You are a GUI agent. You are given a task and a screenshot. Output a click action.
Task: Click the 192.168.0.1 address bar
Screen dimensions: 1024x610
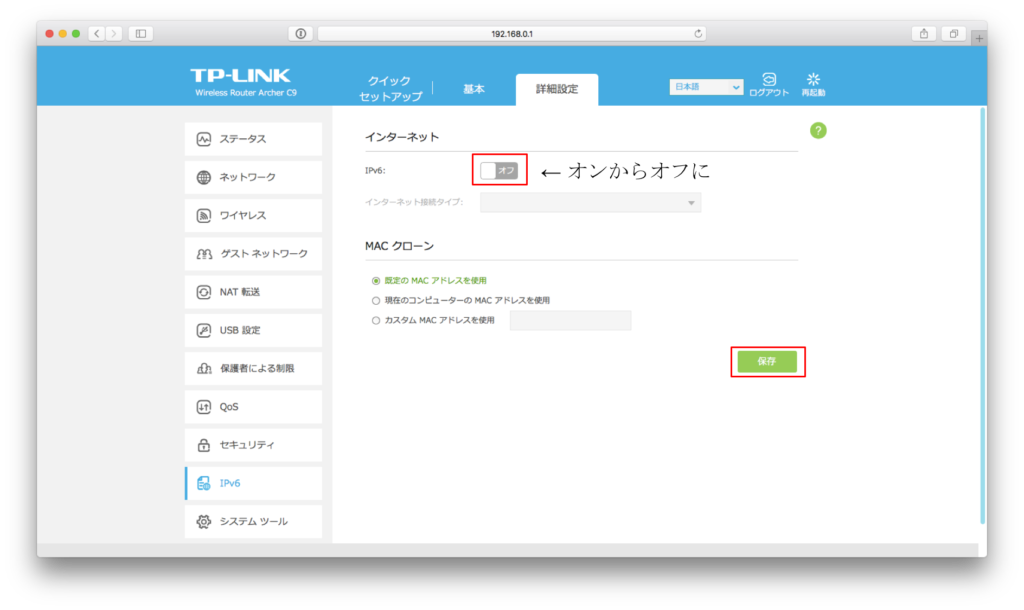[512, 33]
